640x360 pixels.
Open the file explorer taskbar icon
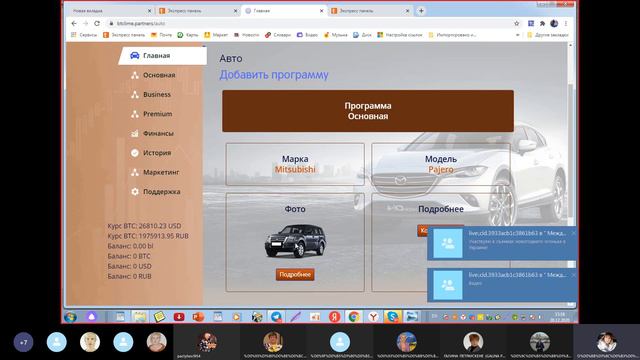tap(140, 317)
